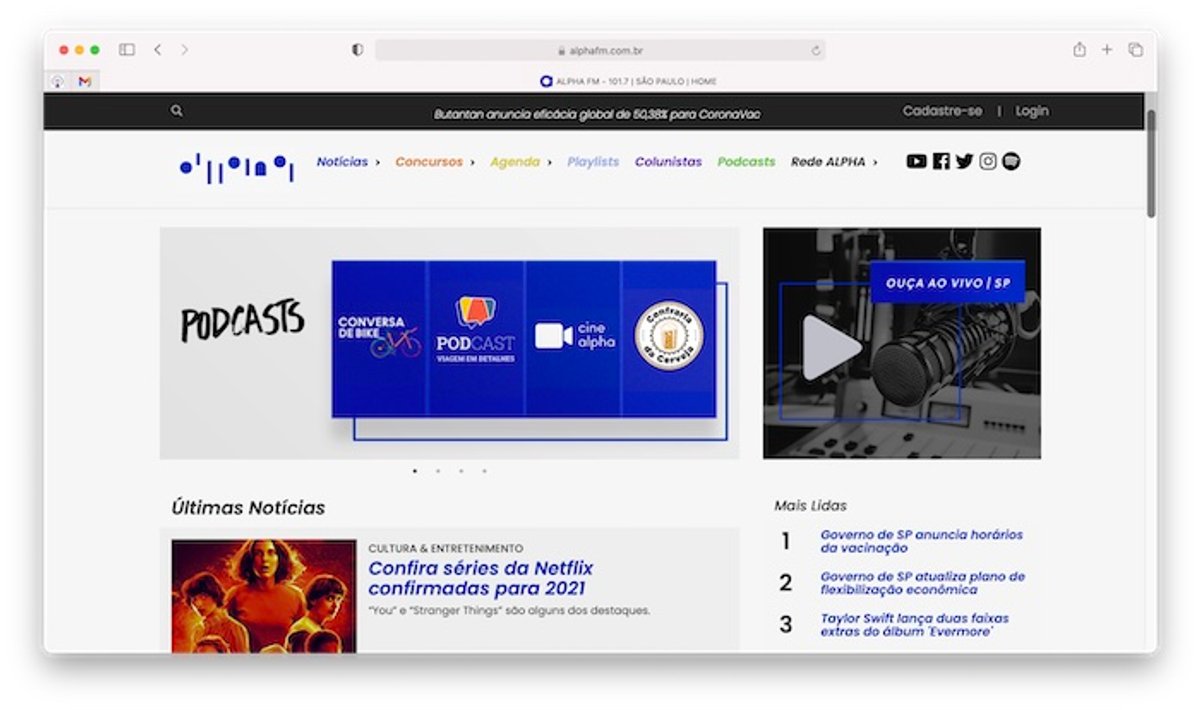The width and height of the screenshot is (1200, 710).
Task: Reload the page with the refresh icon
Action: click(816, 50)
